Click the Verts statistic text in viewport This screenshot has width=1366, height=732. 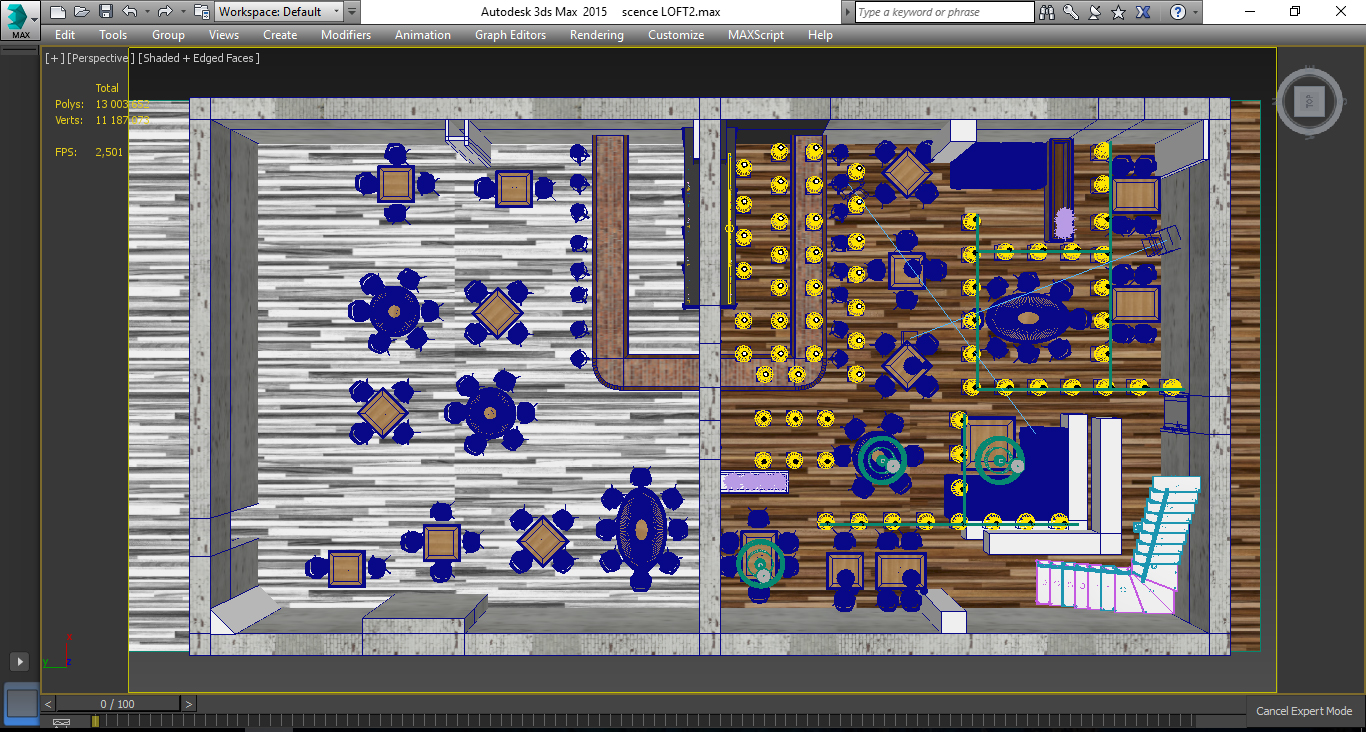[102, 120]
